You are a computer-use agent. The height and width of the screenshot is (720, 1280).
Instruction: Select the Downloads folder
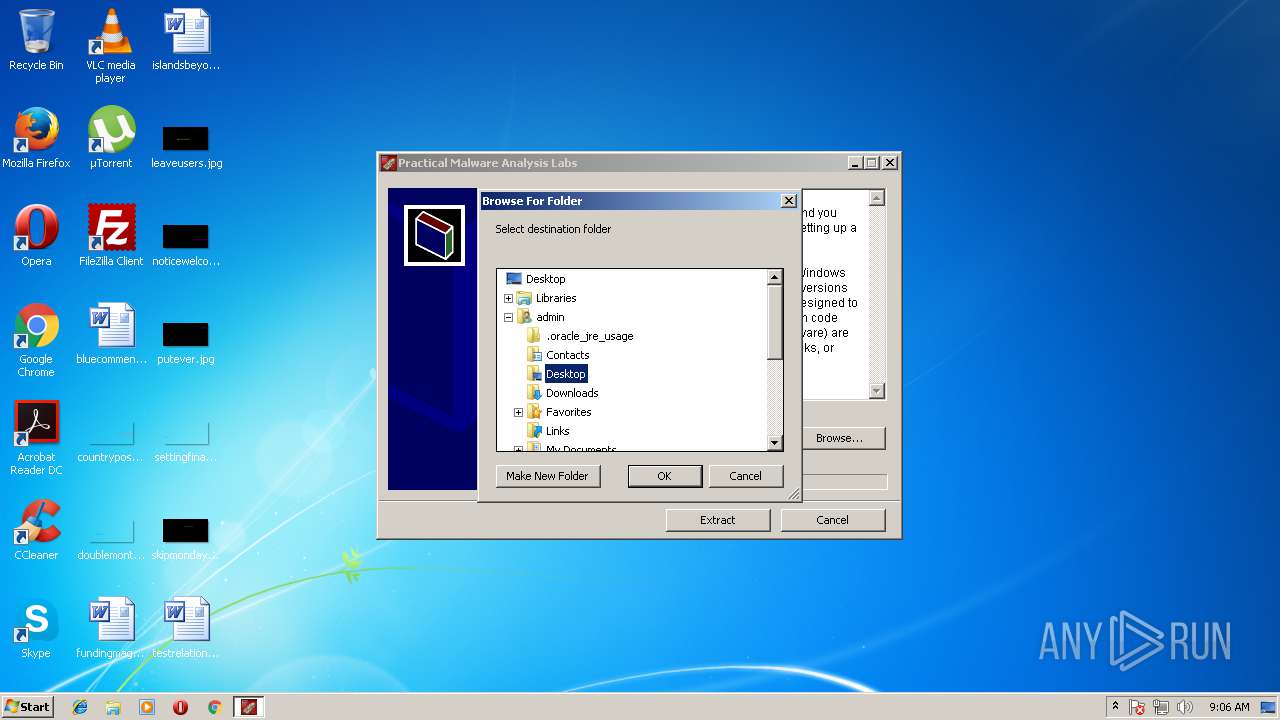(x=572, y=393)
